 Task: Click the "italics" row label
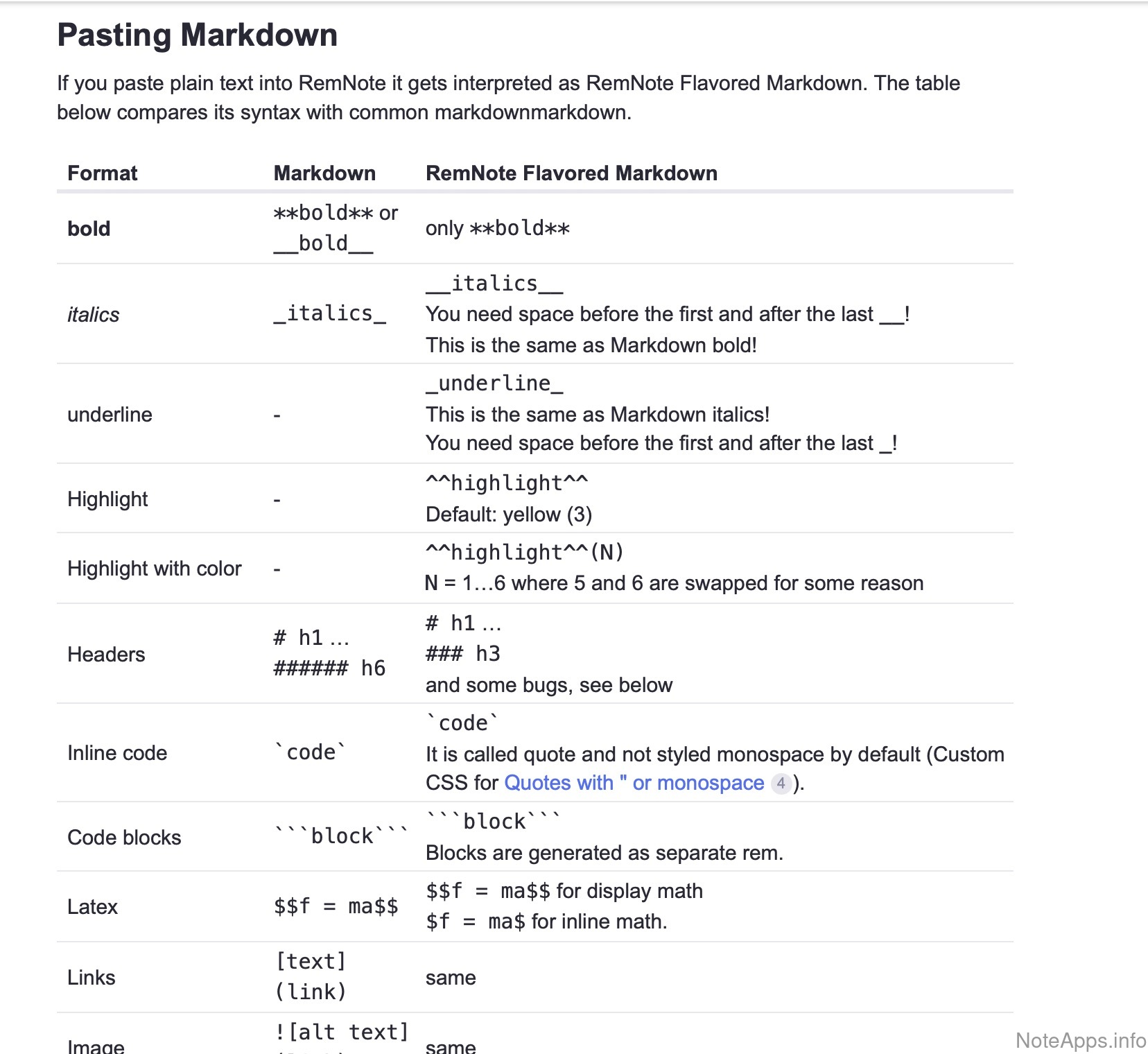coord(93,315)
